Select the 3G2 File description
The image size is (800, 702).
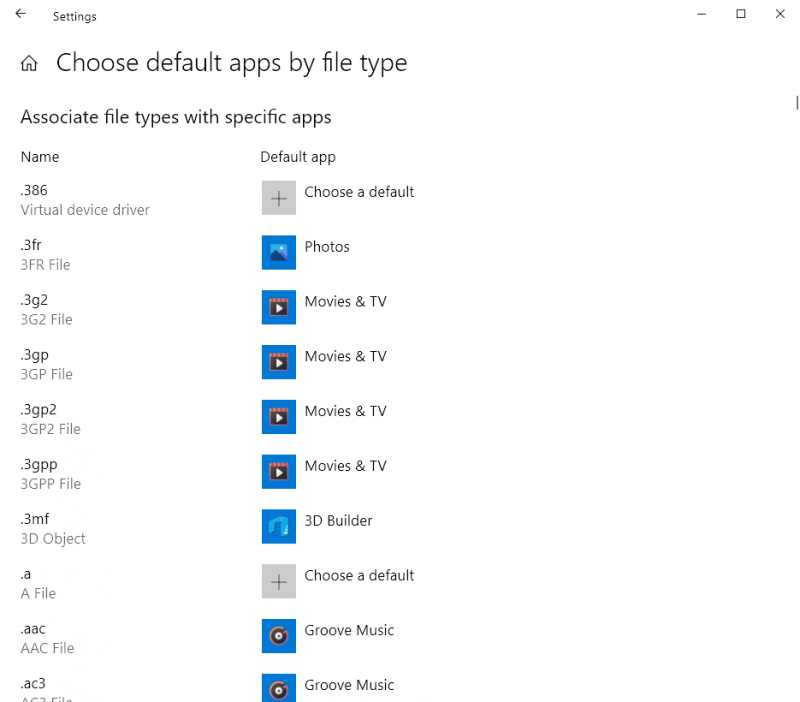pyautogui.click(x=46, y=320)
